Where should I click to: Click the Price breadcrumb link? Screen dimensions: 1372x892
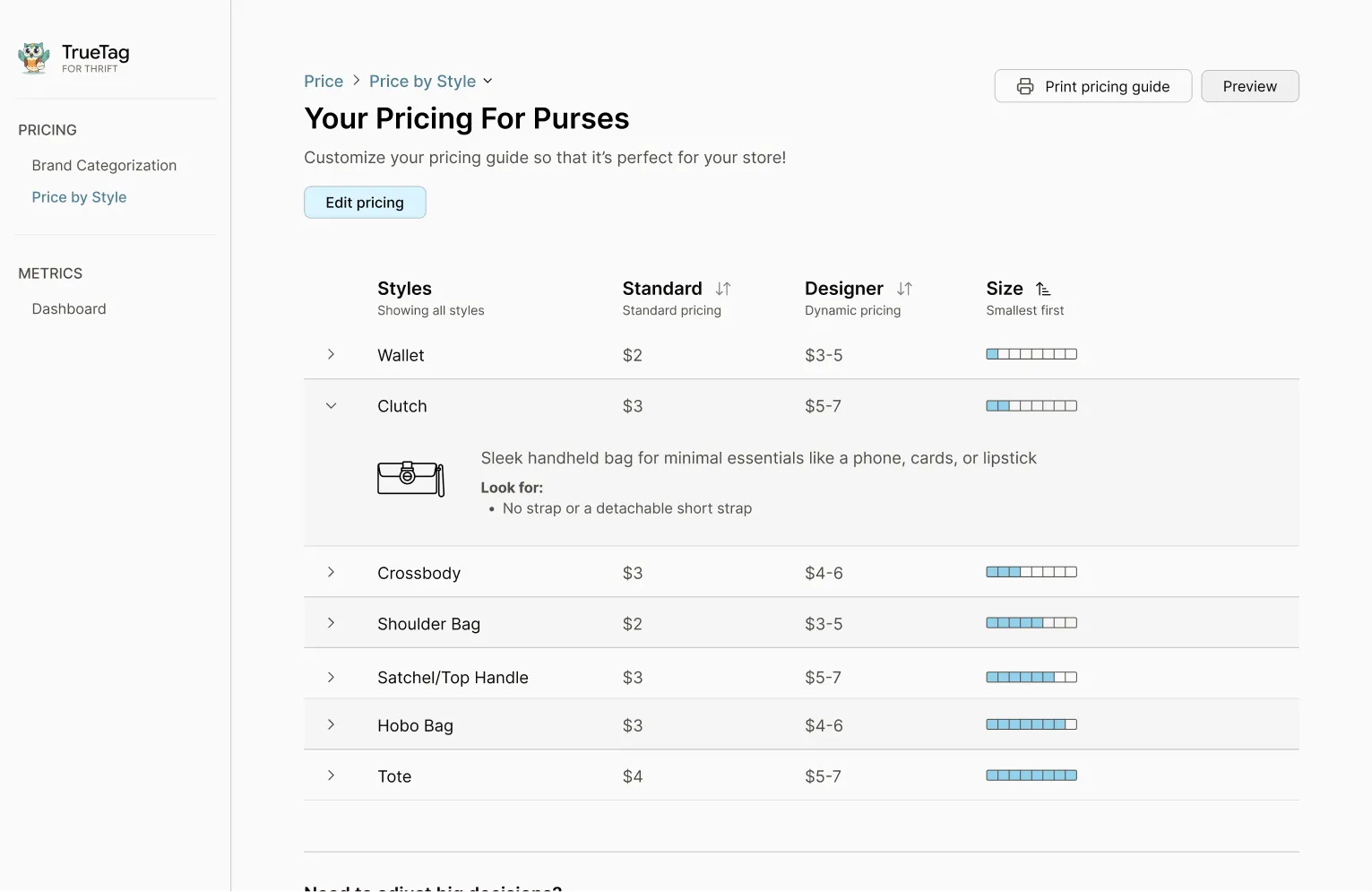[324, 82]
